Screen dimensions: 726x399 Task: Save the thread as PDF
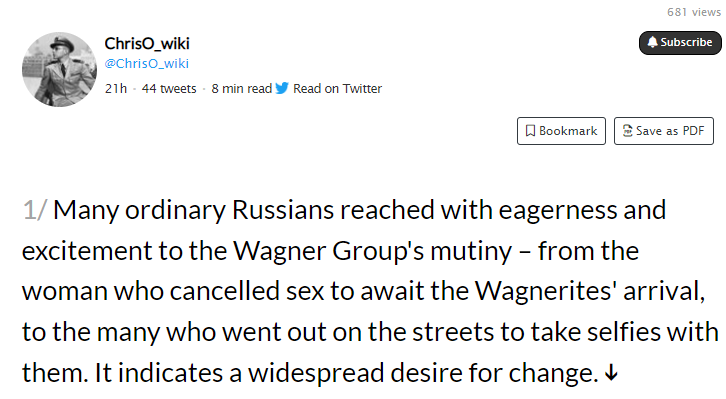click(x=663, y=131)
